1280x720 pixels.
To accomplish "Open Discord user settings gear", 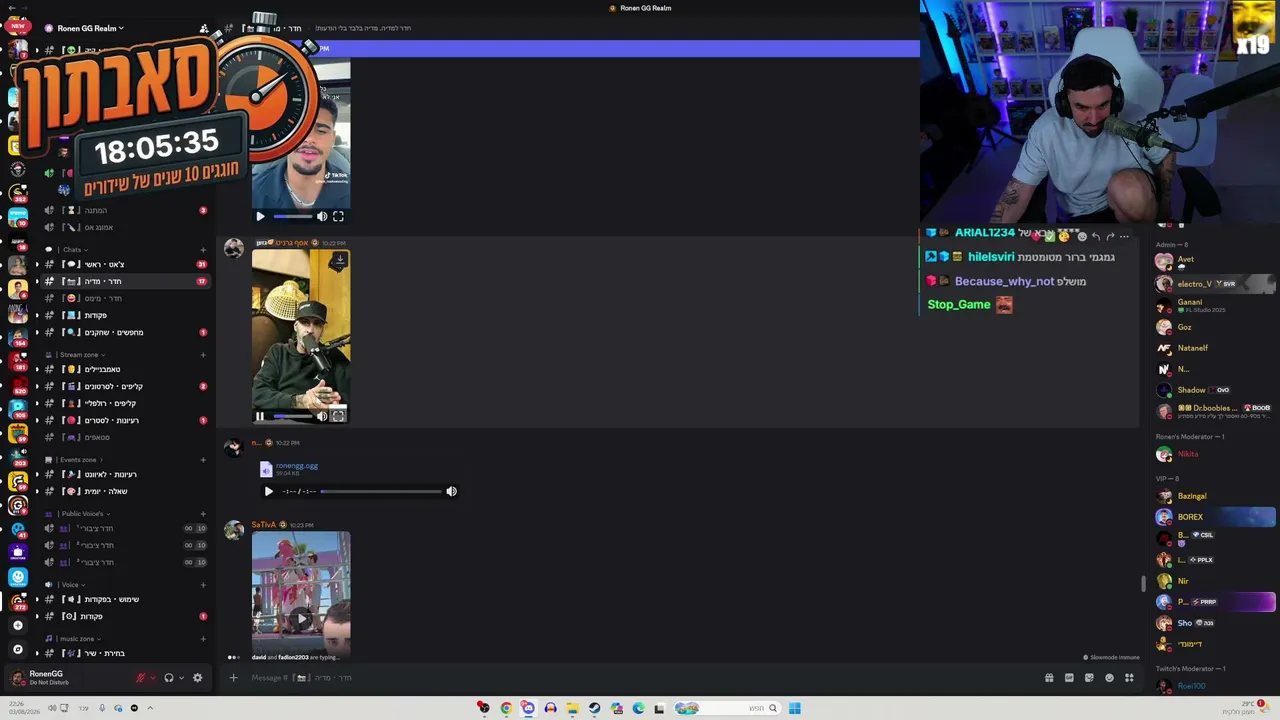I will click(x=197, y=678).
